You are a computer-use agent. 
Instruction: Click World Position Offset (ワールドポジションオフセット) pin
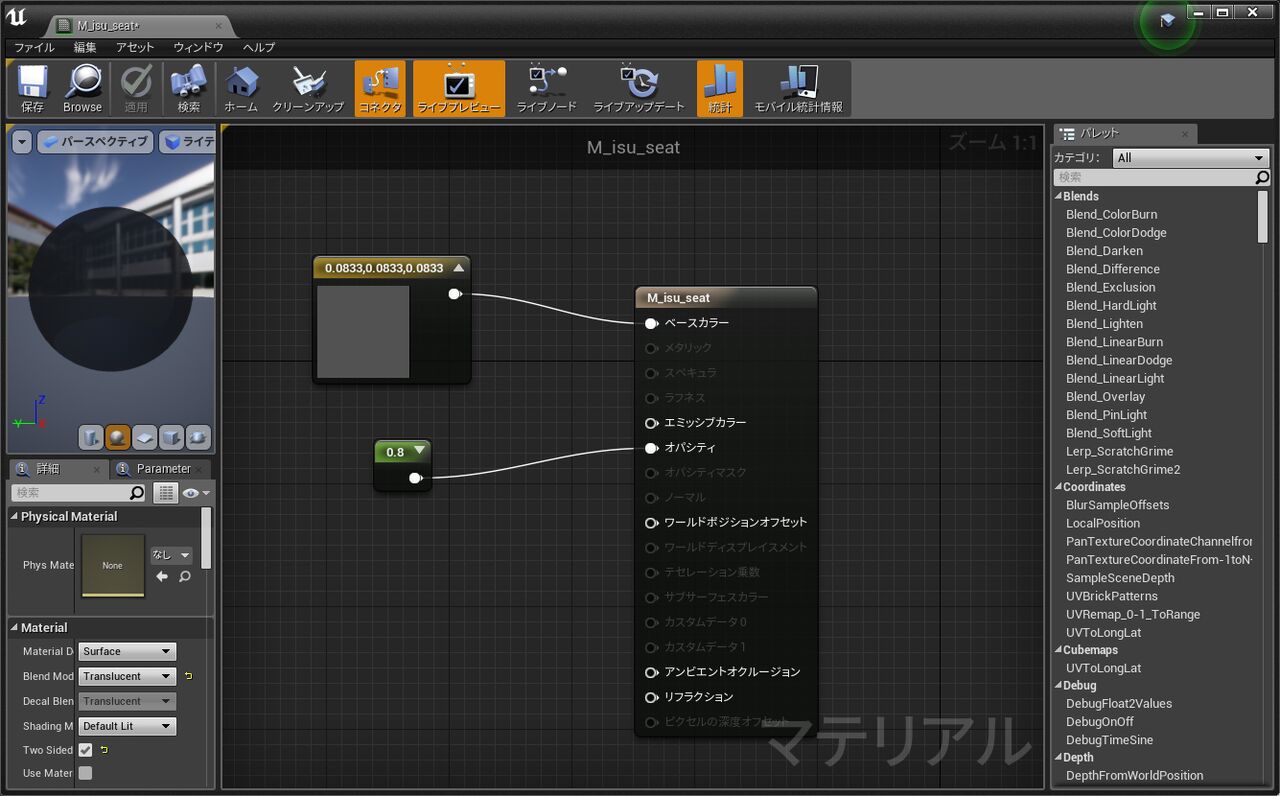tap(651, 522)
